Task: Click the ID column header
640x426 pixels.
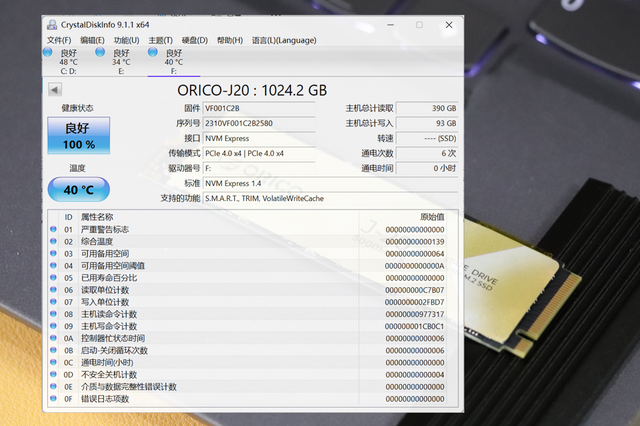Action: click(x=68, y=217)
